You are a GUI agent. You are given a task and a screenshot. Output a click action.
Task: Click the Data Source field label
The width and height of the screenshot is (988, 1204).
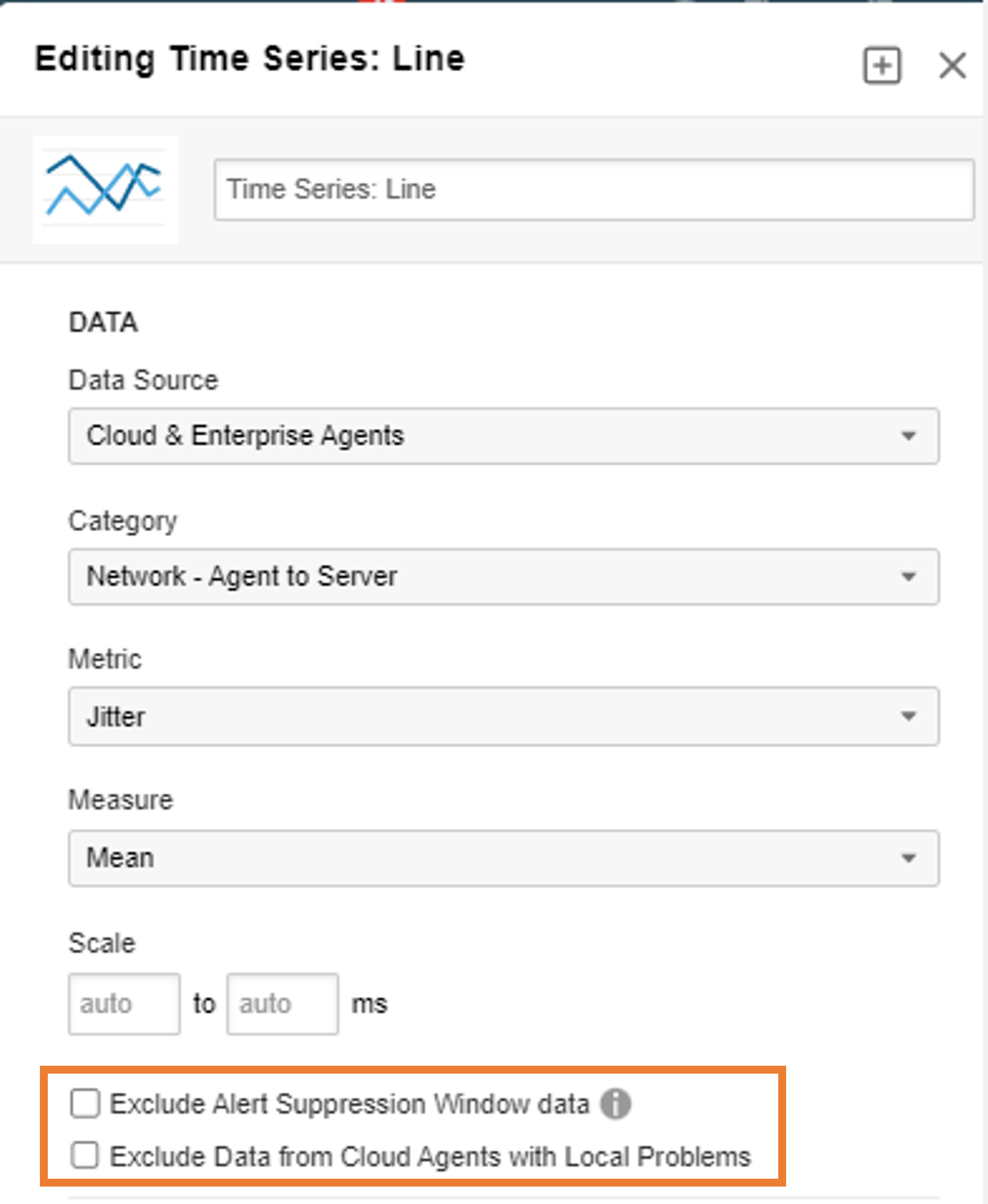[143, 380]
